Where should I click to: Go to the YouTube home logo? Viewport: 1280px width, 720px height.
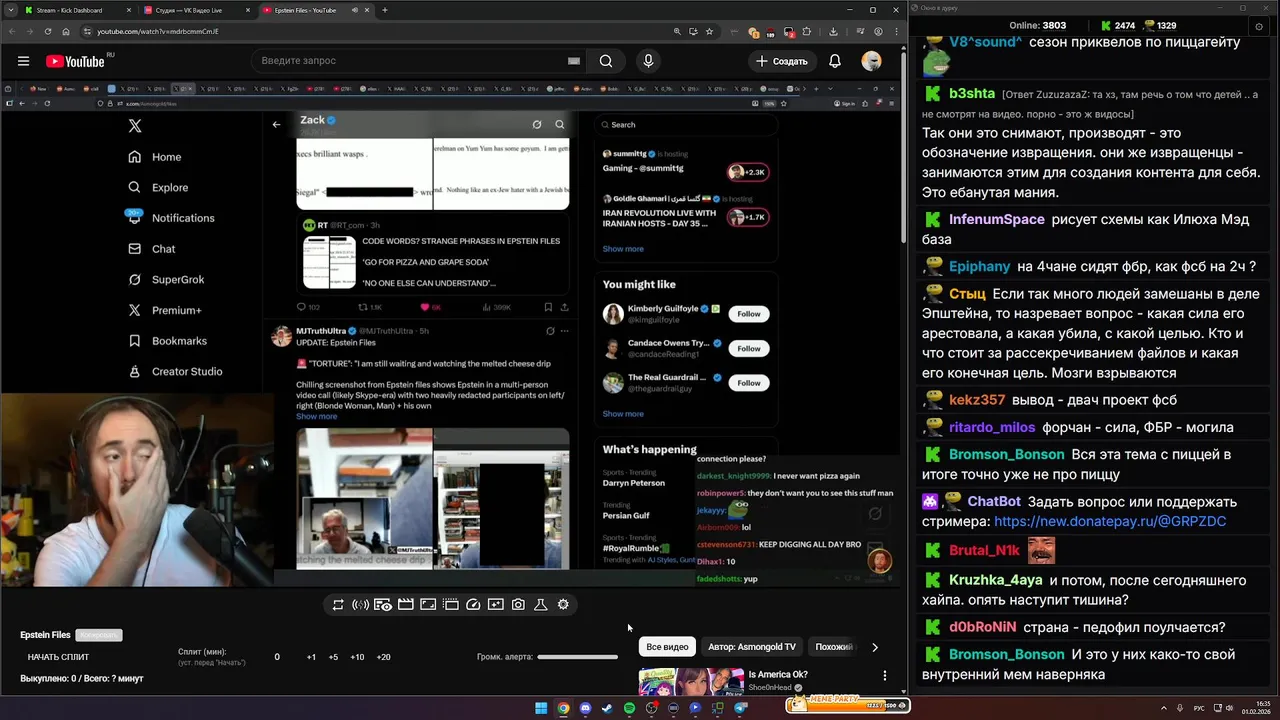[75, 61]
